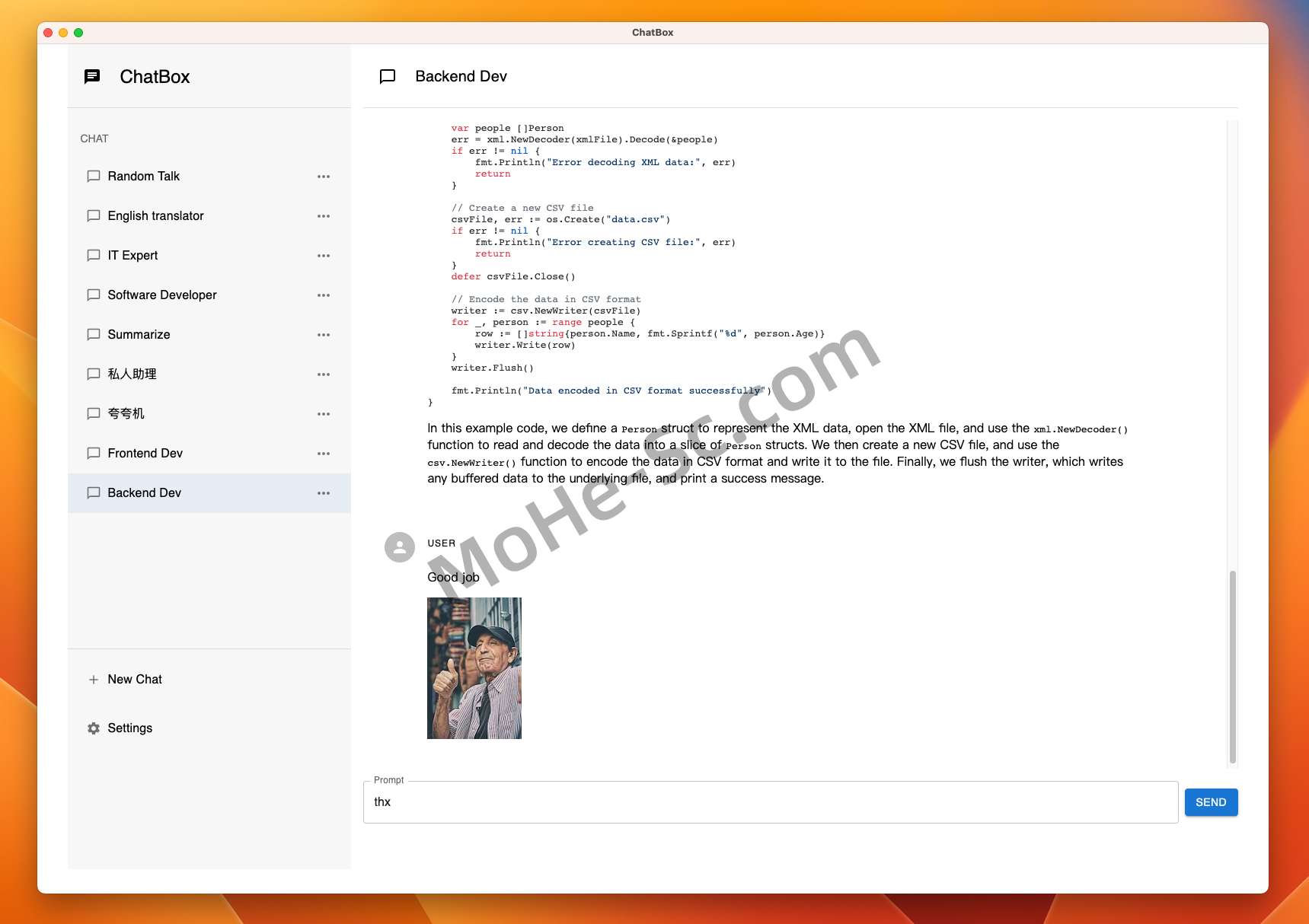This screenshot has height=924, width=1309.
Task: Click the plus icon for New Chat
Action: pos(94,680)
